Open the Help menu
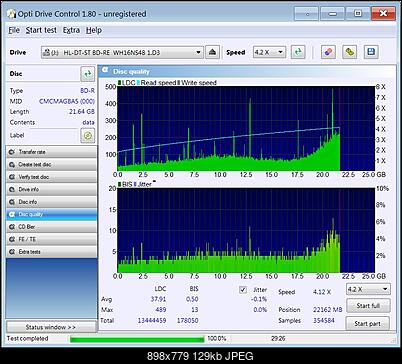This screenshot has width=402, height=364. 94,30
